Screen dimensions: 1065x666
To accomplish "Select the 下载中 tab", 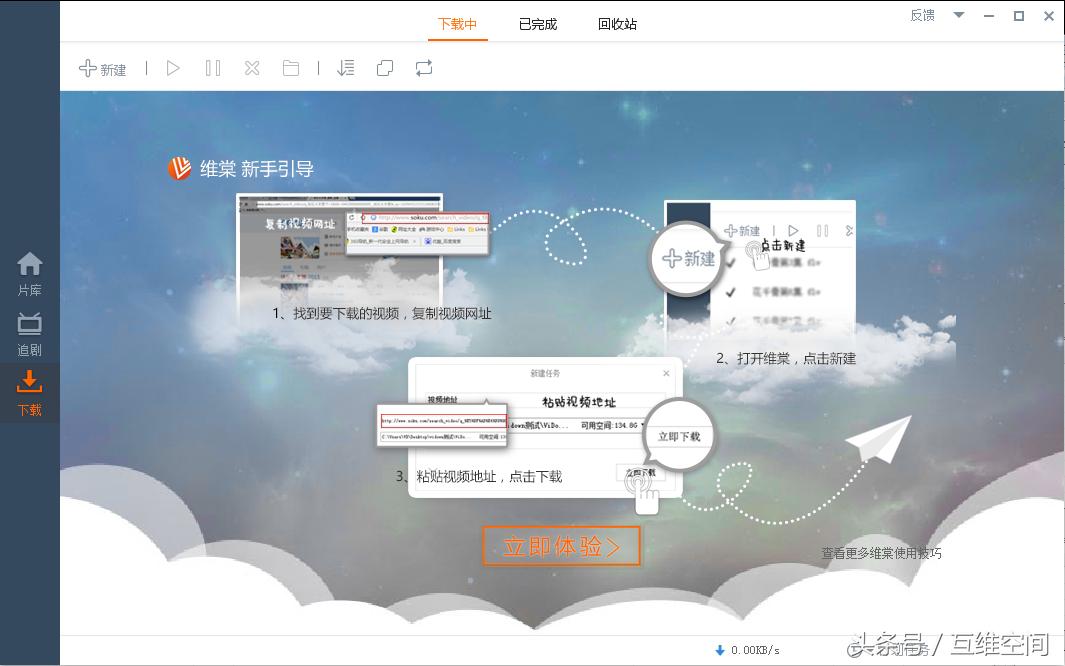I will pos(457,23).
